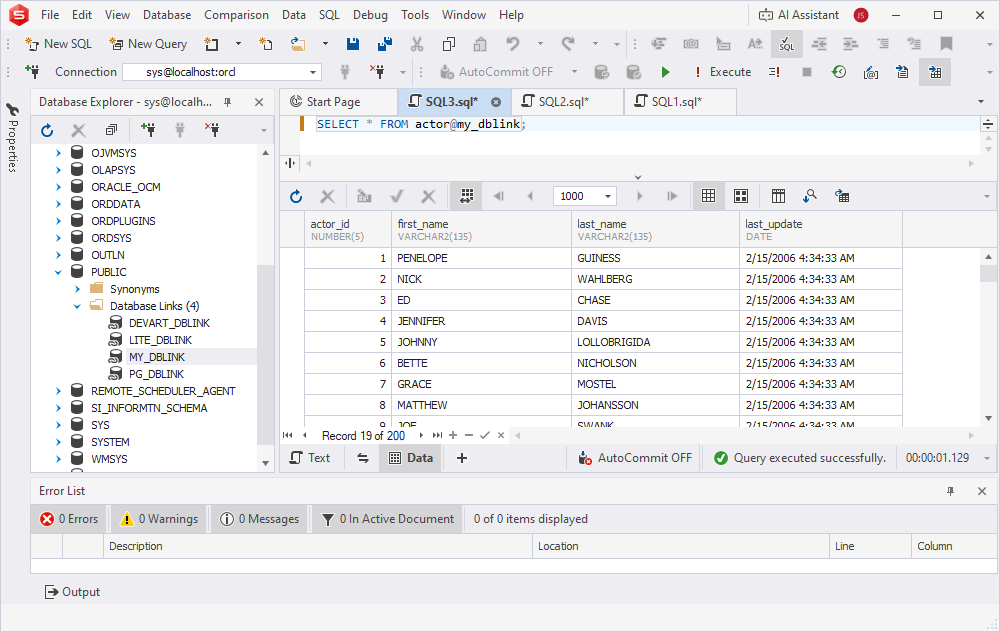Click the bookmark icon on the SQL toolbar
The height and width of the screenshot is (632, 1000).
point(946,44)
